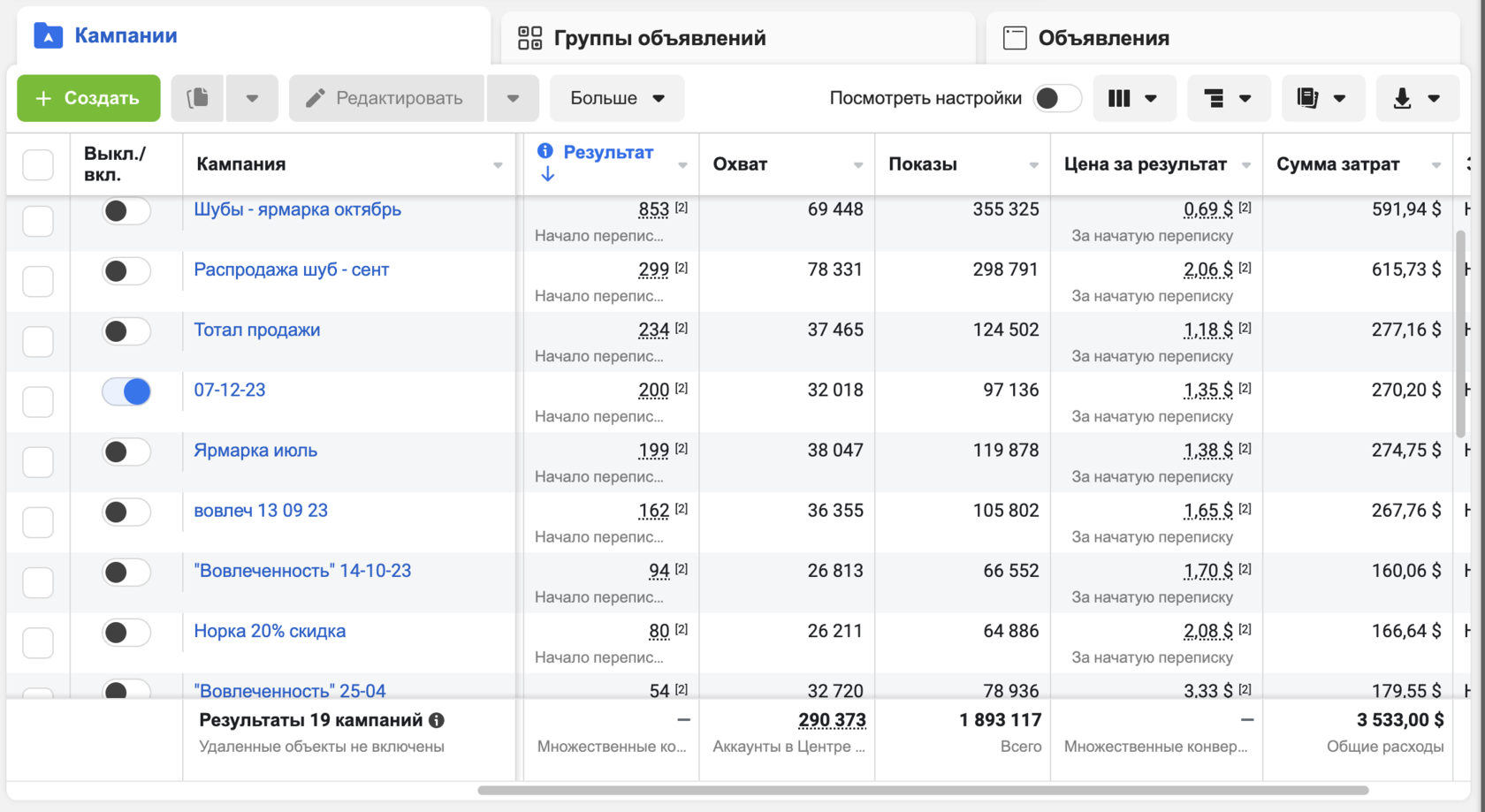Open Сумма затрат column dropdown arrow

click(x=1435, y=165)
